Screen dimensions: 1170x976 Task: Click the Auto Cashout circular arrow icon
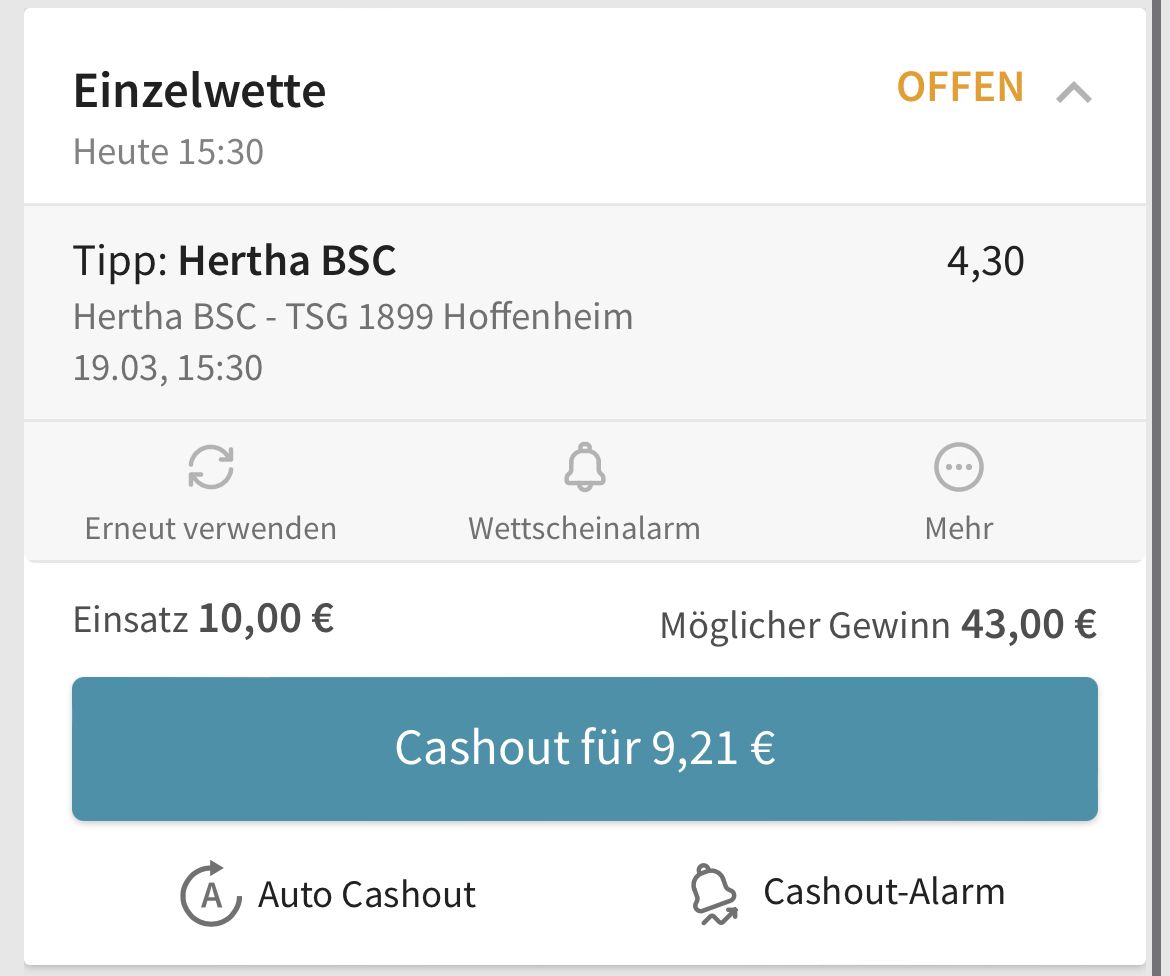click(211, 893)
